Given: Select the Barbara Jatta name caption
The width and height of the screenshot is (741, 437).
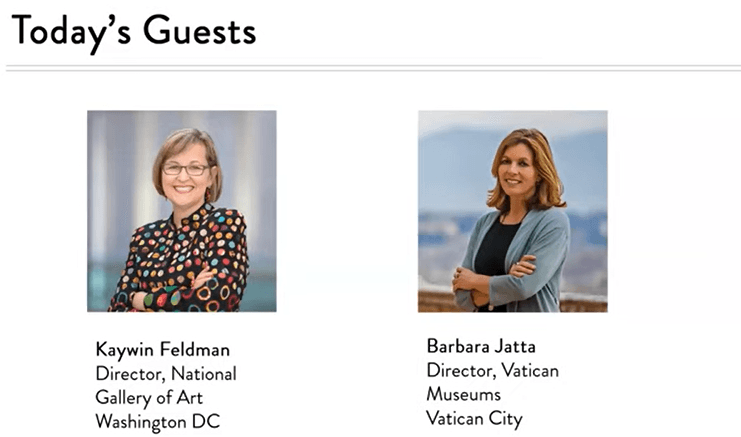Looking at the screenshot, I should [x=480, y=346].
